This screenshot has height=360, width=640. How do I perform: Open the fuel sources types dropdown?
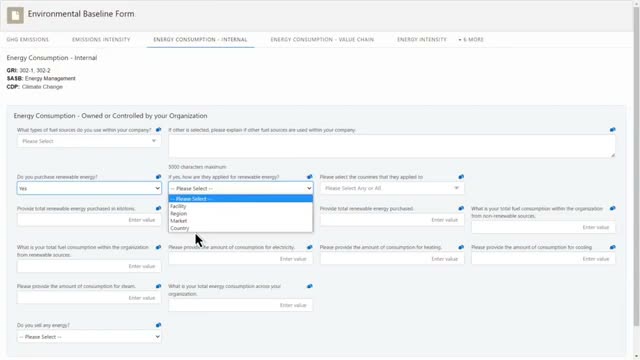coord(89,141)
